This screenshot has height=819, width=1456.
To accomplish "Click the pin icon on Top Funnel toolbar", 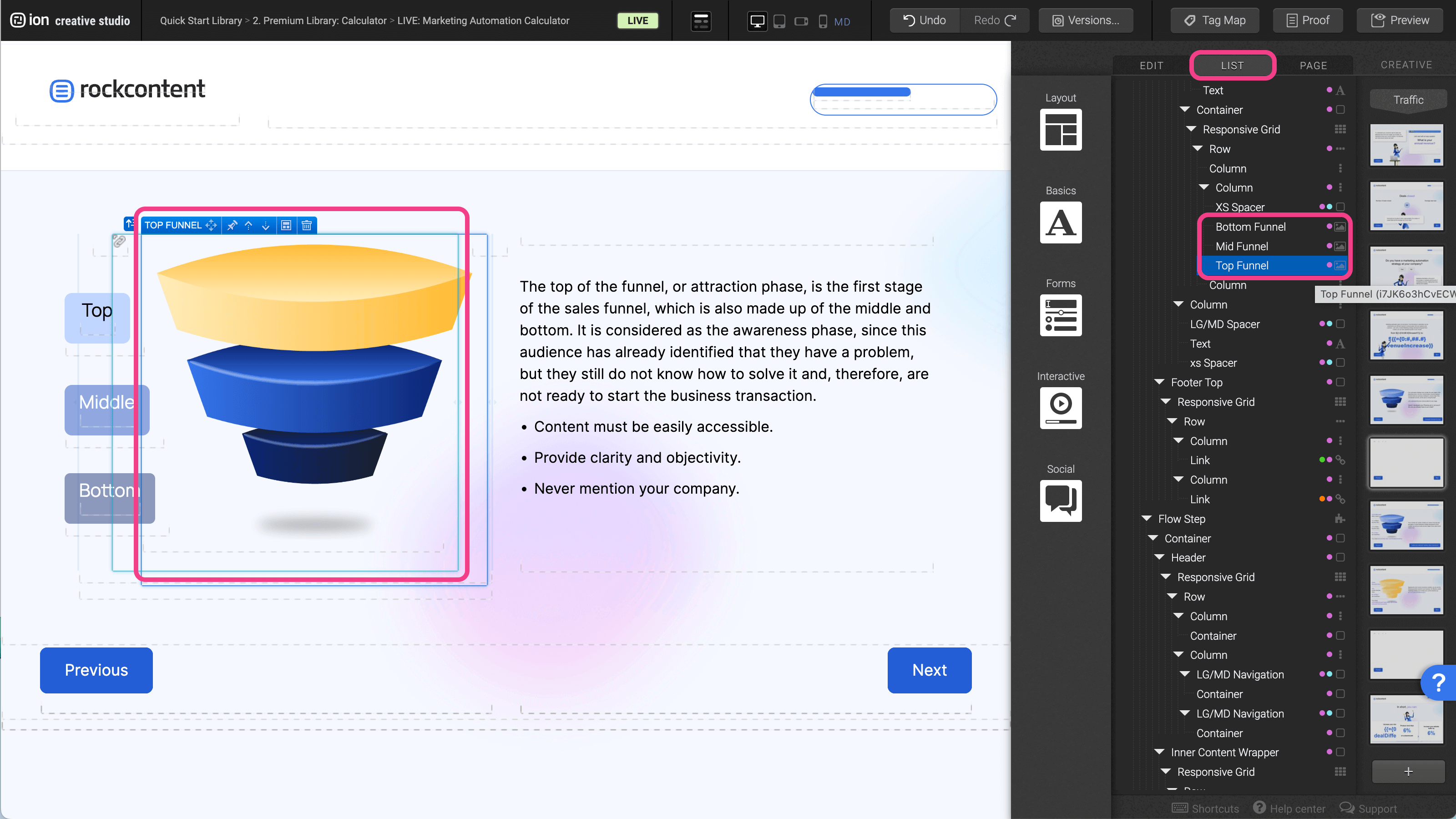I will coord(232,226).
